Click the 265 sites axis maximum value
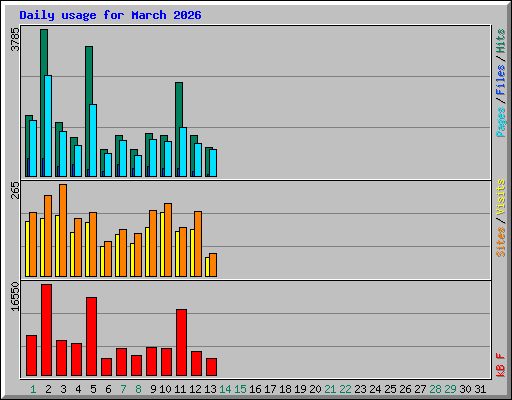 [15, 190]
